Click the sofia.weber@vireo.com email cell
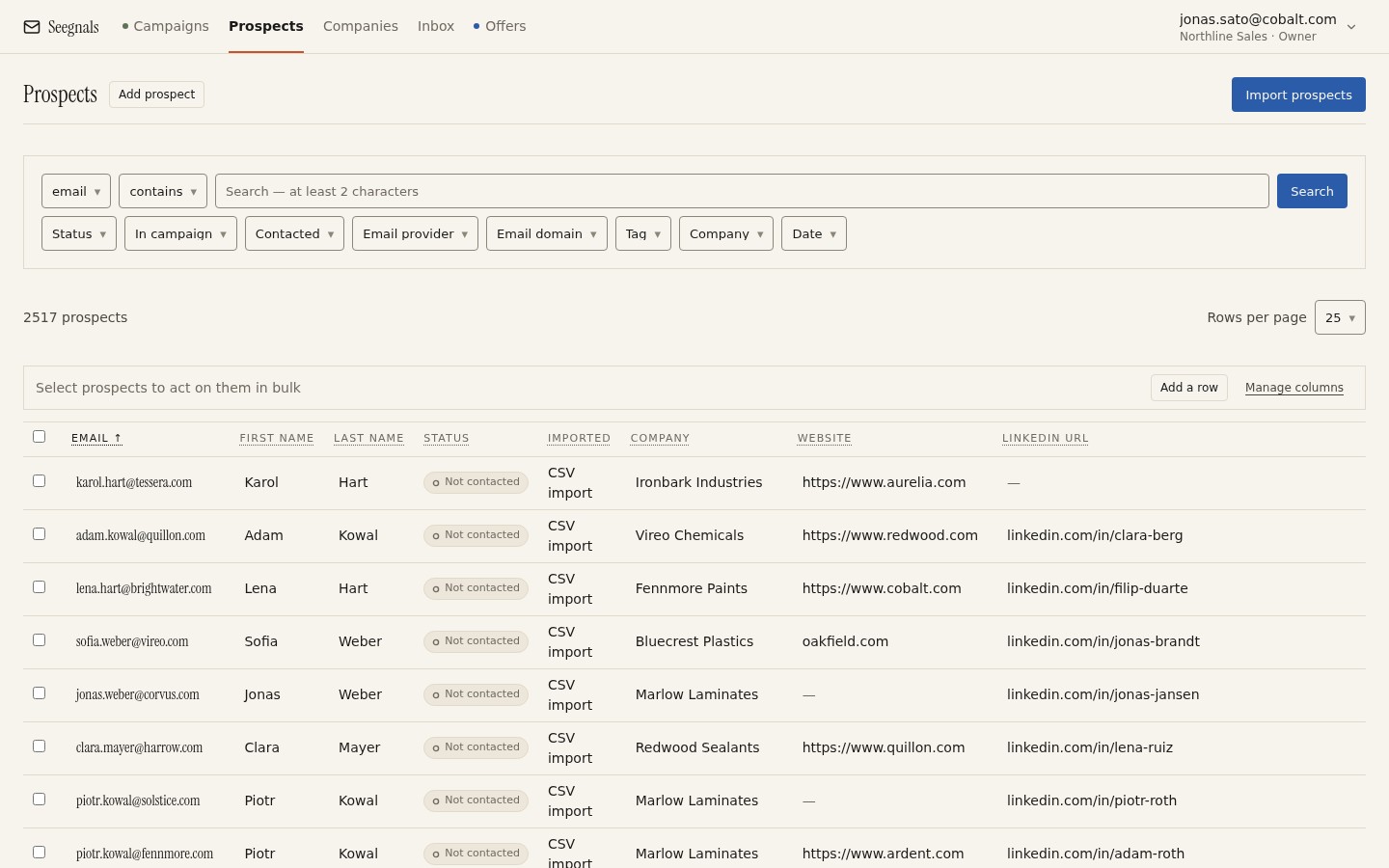The height and width of the screenshot is (868, 1389). (132, 641)
